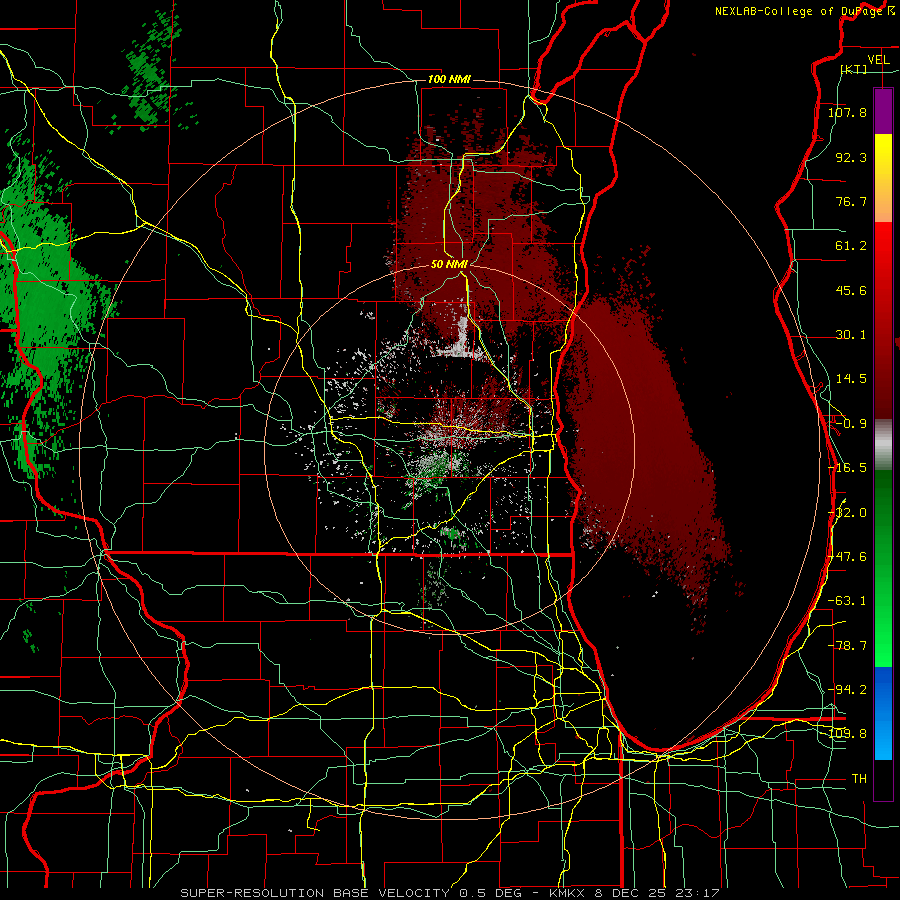
Task: Click the -0.9 velocity scale value
Action: click(x=851, y=424)
